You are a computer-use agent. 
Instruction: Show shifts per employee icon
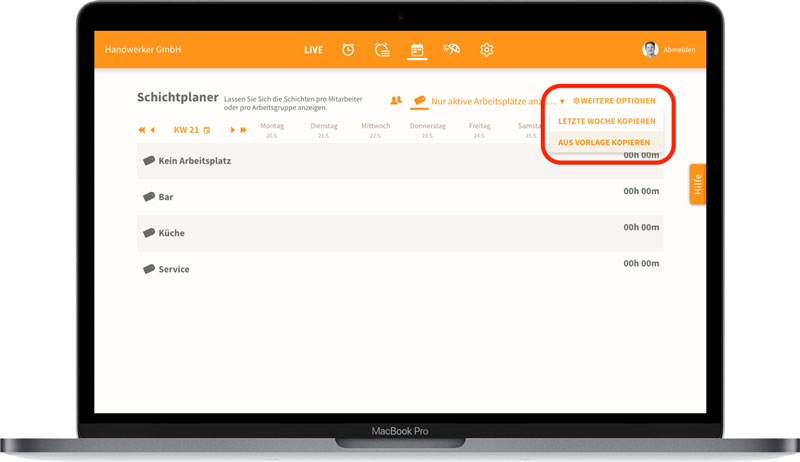point(396,100)
